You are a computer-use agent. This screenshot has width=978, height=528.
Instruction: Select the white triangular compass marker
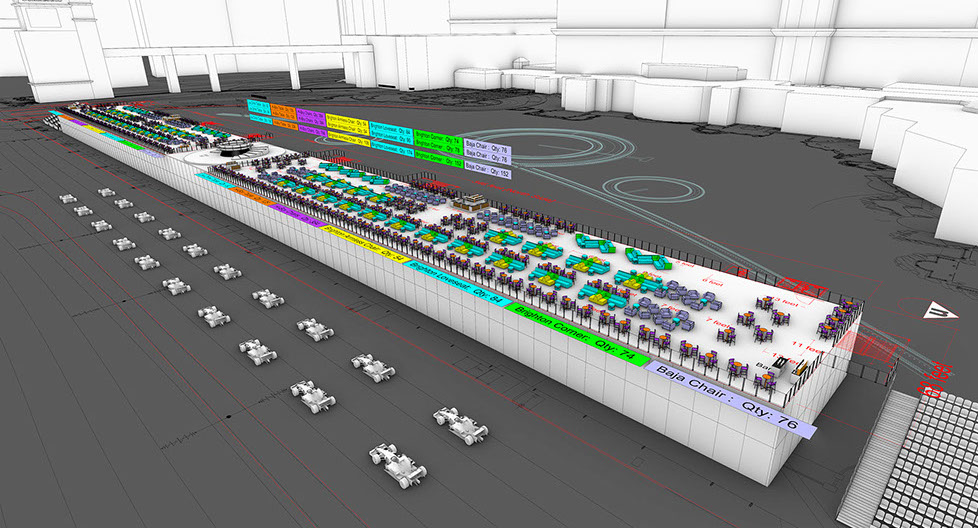939,311
